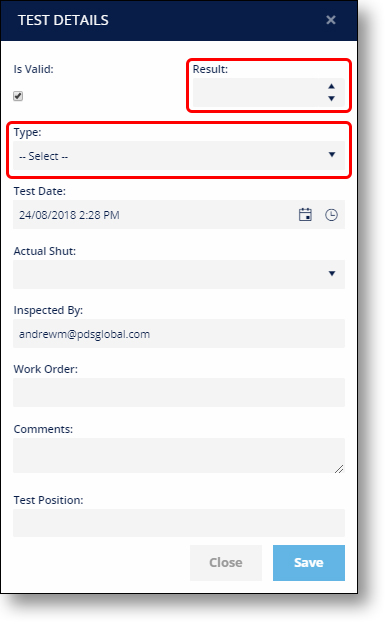Decrease Result value with down arrow

[x=331, y=98]
